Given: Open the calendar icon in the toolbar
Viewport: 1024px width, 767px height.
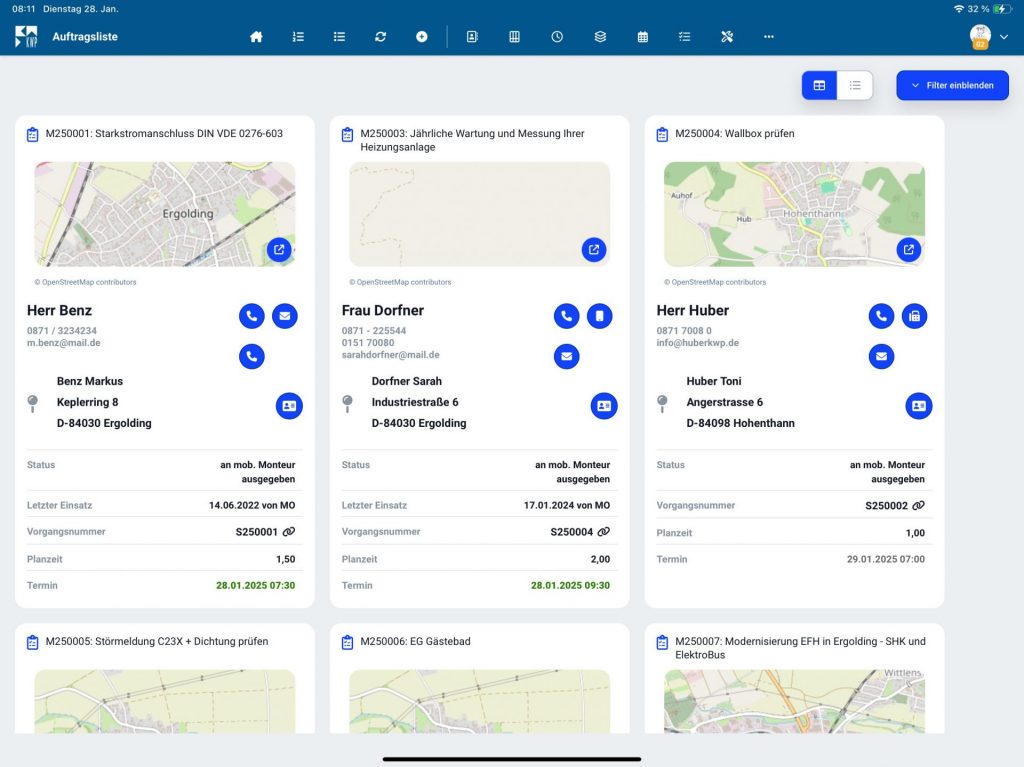Looking at the screenshot, I should coord(643,37).
